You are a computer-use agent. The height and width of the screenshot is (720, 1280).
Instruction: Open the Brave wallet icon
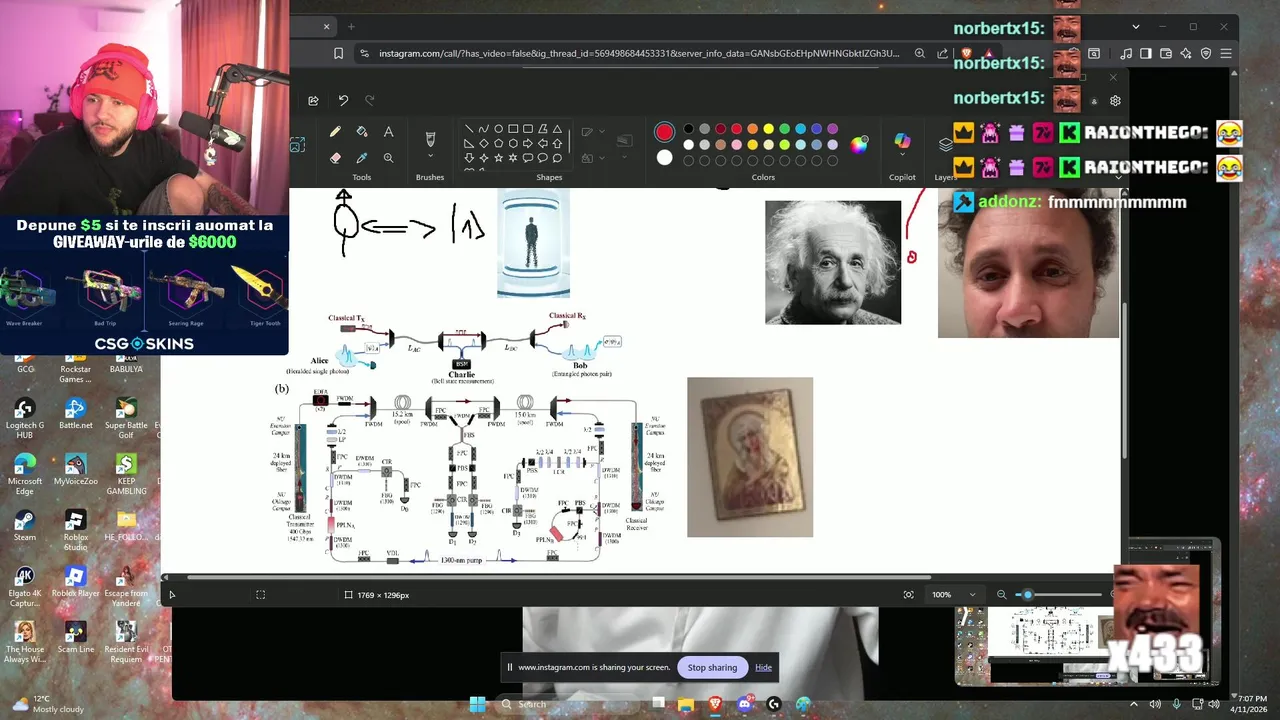[x=1165, y=54]
